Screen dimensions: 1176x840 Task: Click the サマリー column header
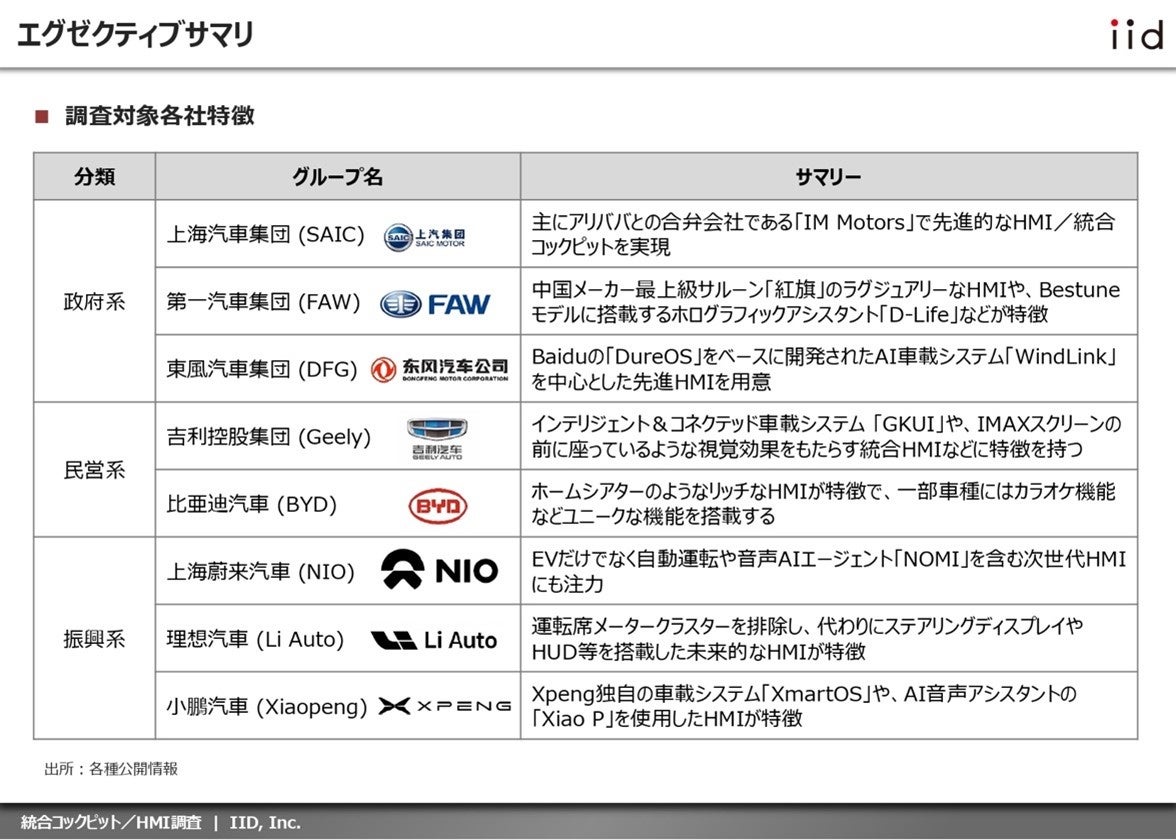pyautogui.click(x=829, y=176)
